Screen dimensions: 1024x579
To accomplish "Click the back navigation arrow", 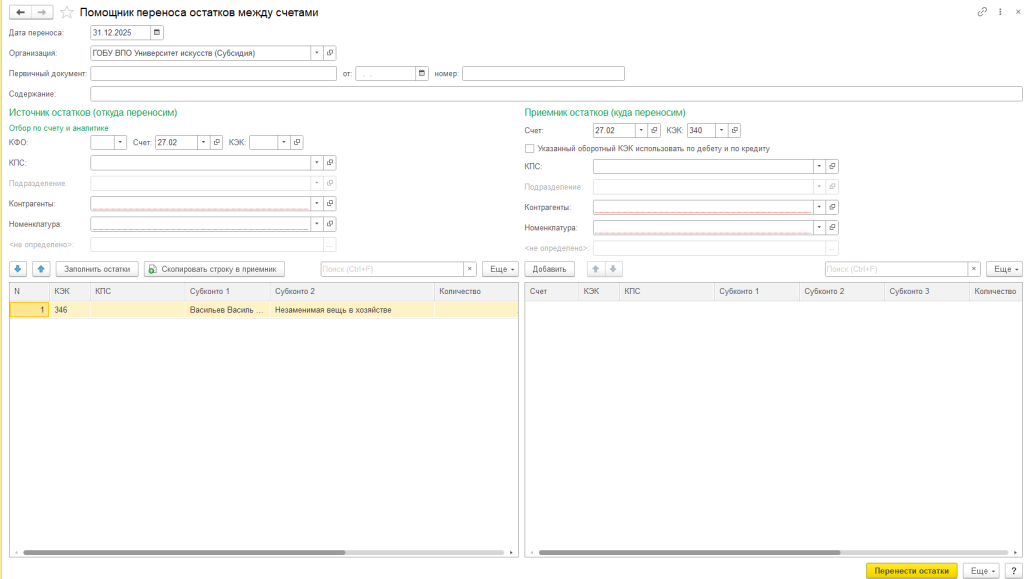I will (20, 12).
